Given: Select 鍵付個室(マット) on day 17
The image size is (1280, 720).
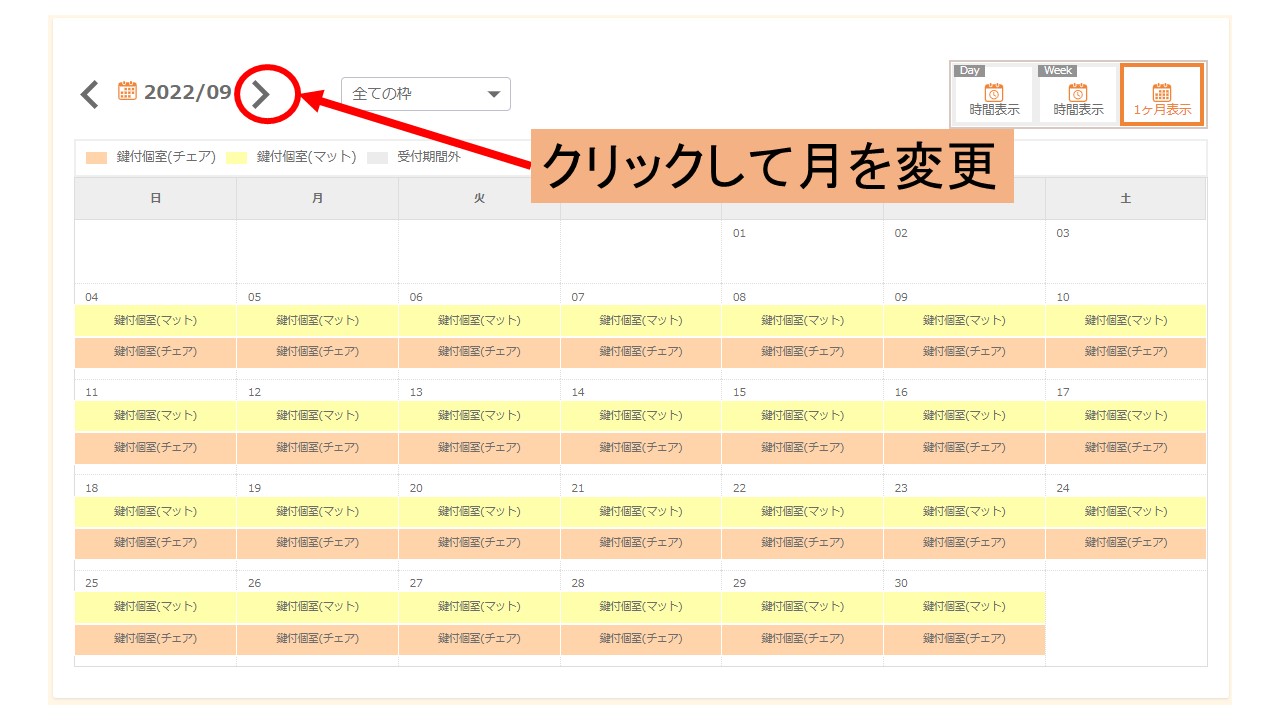Looking at the screenshot, I should tap(1126, 416).
